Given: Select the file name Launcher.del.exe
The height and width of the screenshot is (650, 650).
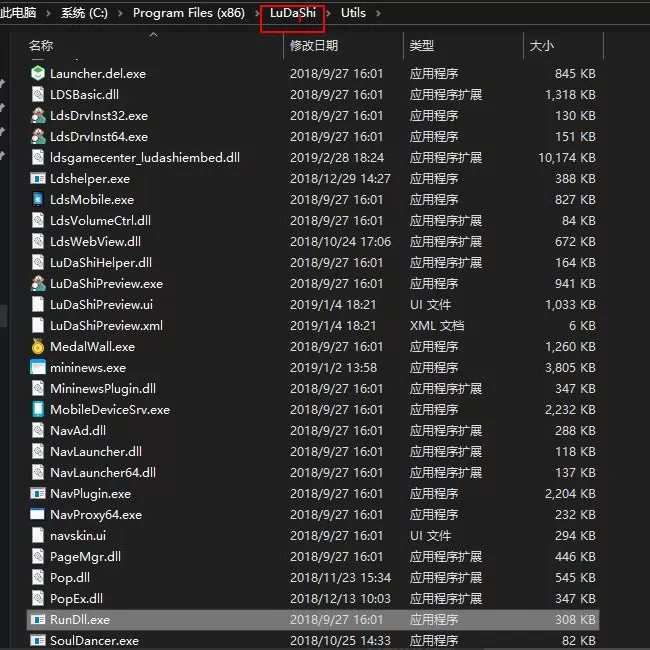Looking at the screenshot, I should 98,74.
